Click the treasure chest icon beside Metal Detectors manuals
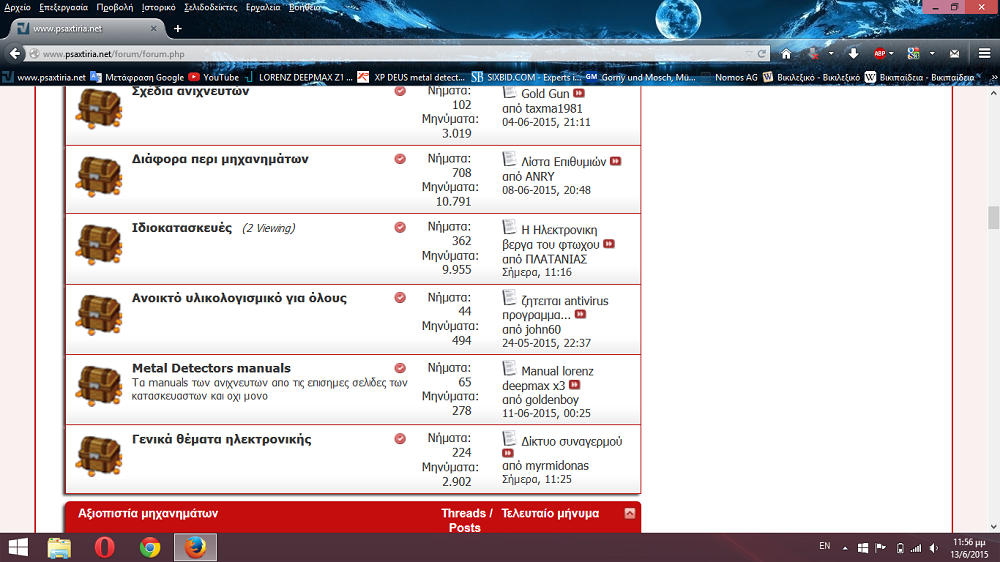Image resolution: width=1000 pixels, height=562 pixels. point(99,381)
